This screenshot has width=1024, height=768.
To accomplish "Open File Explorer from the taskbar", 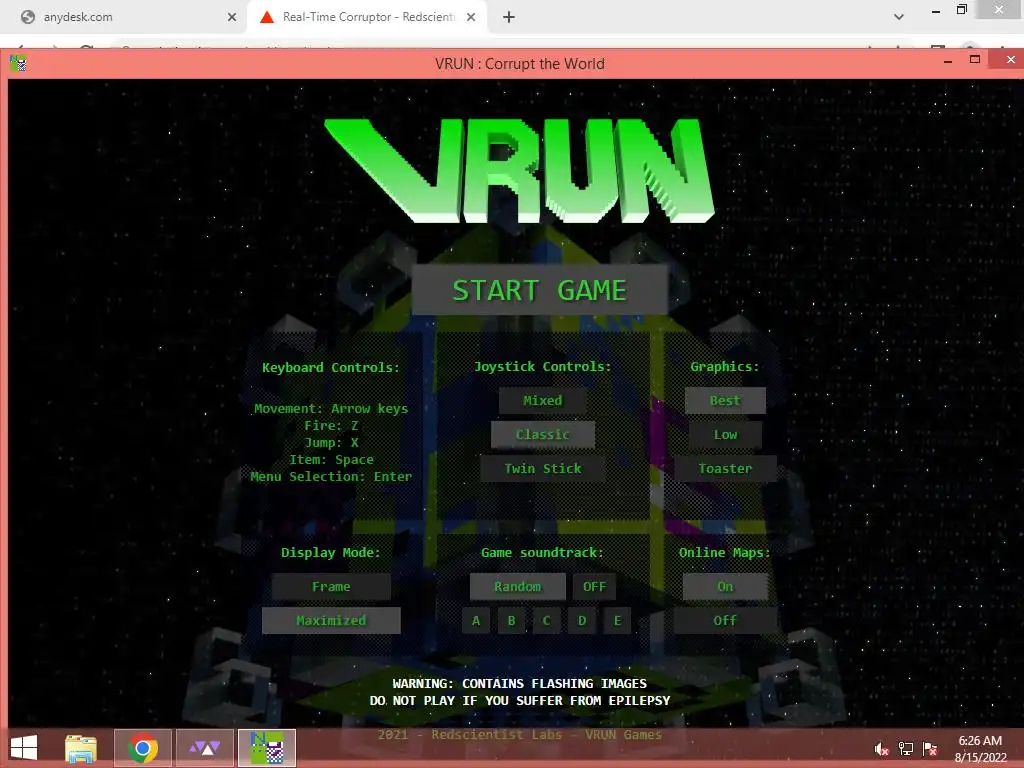I will (x=81, y=748).
